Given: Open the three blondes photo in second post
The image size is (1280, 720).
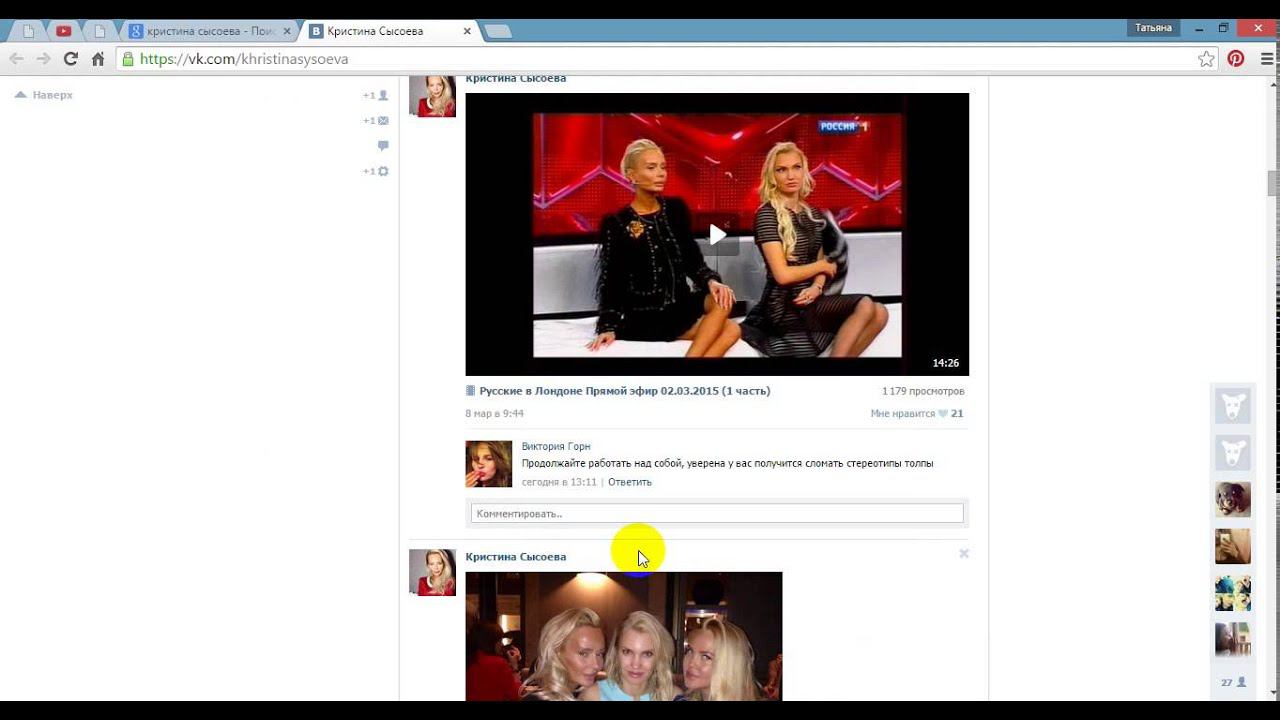Looking at the screenshot, I should pyautogui.click(x=624, y=636).
